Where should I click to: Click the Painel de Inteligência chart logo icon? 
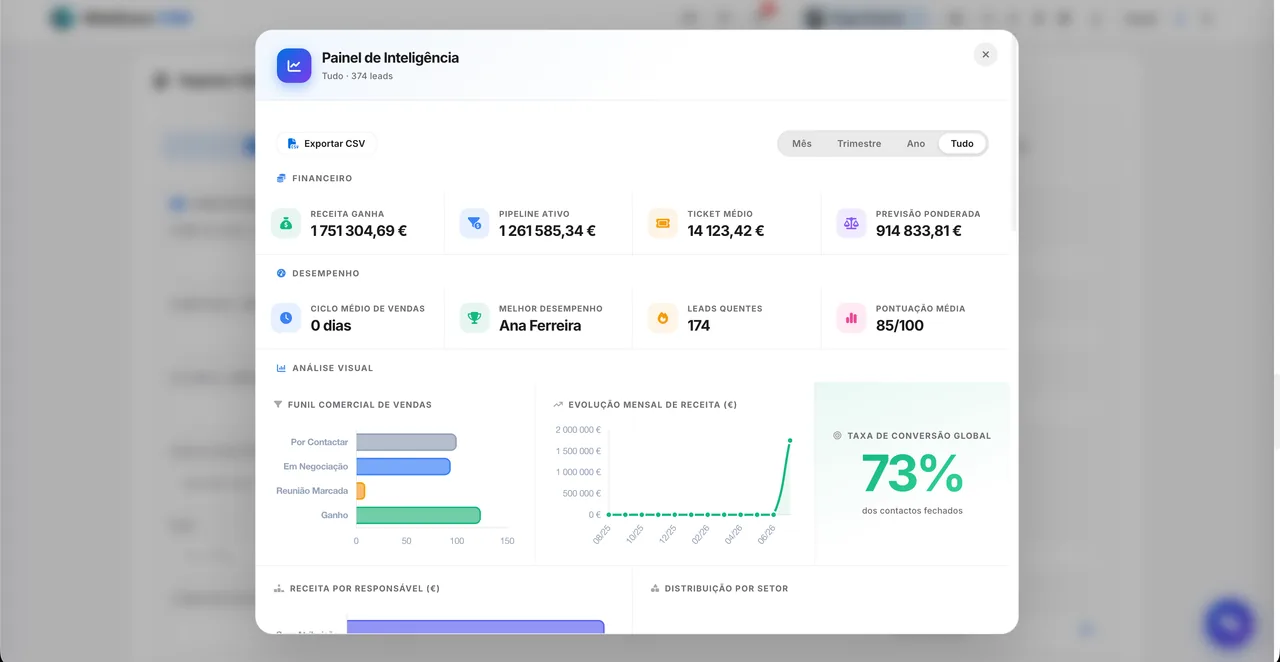coord(294,66)
